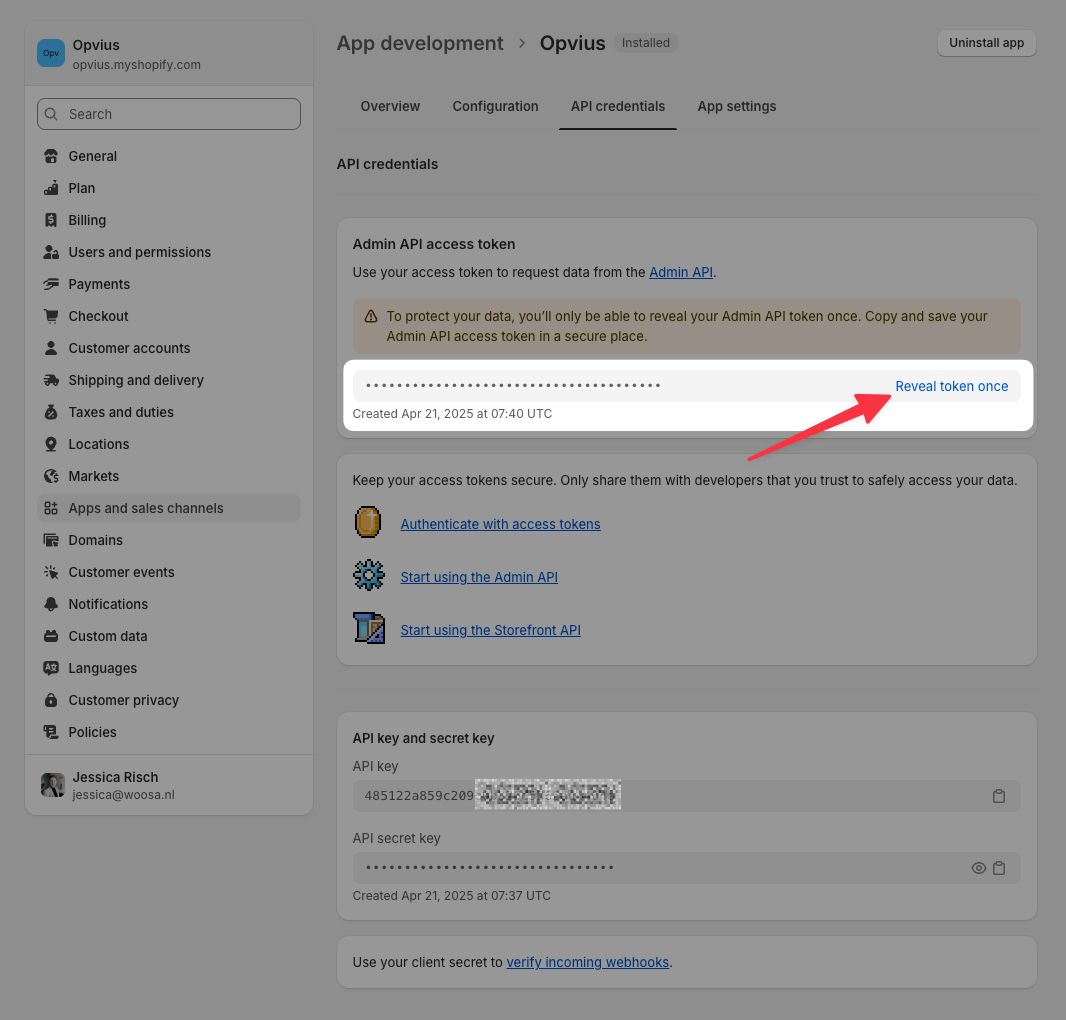Click the Payments hand icon

[x=51, y=284]
